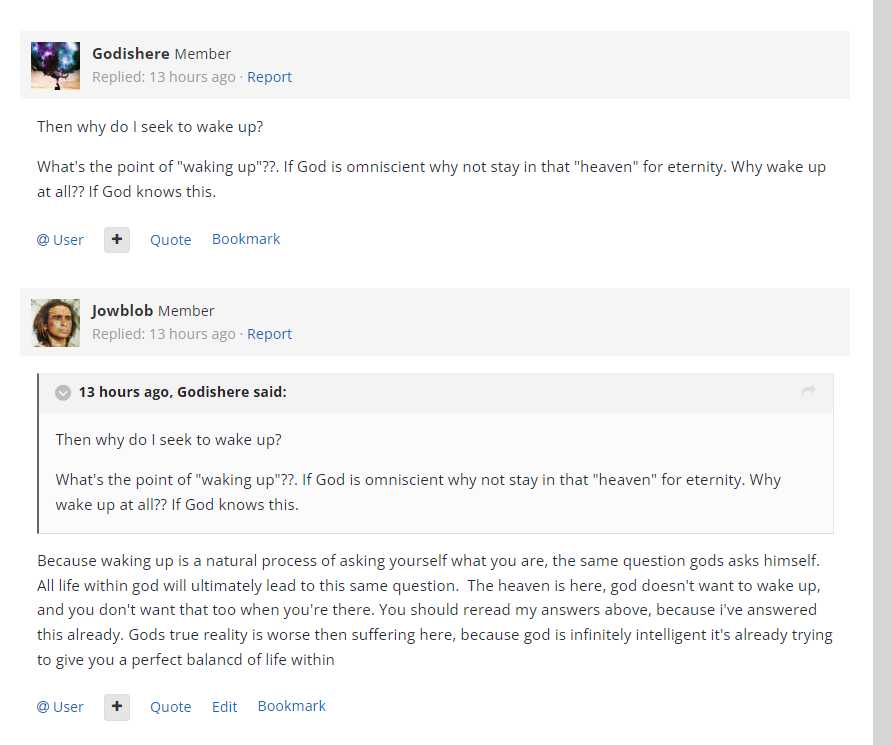Screen dimensions: 892x745
Task: Collapse the quoted Godishere block chevron
Action: click(x=63, y=393)
